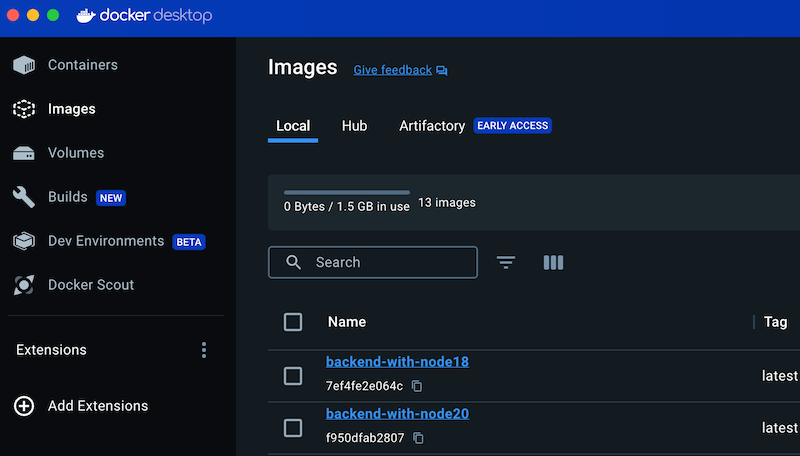Click the latest tag of backend-with-node20
Screen dimensions: 800x456
point(780,428)
